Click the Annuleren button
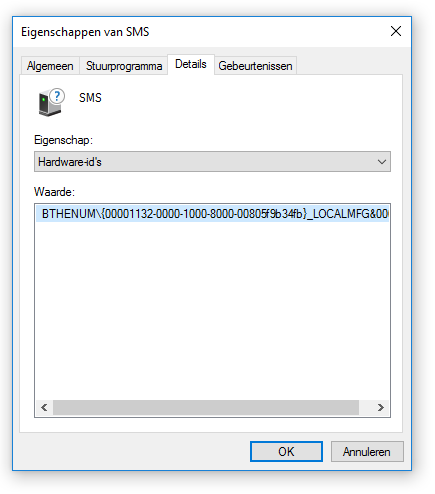The width and height of the screenshot is (435, 494). 367,452
